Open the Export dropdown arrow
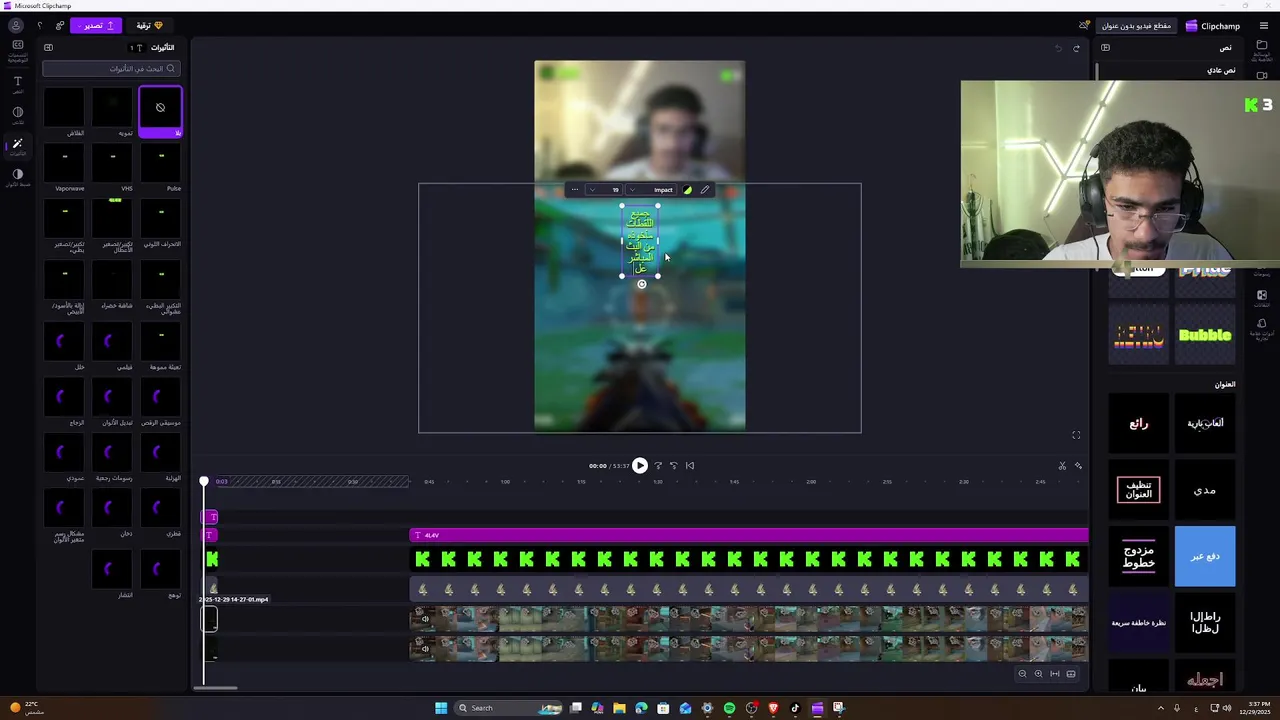 click(78, 25)
